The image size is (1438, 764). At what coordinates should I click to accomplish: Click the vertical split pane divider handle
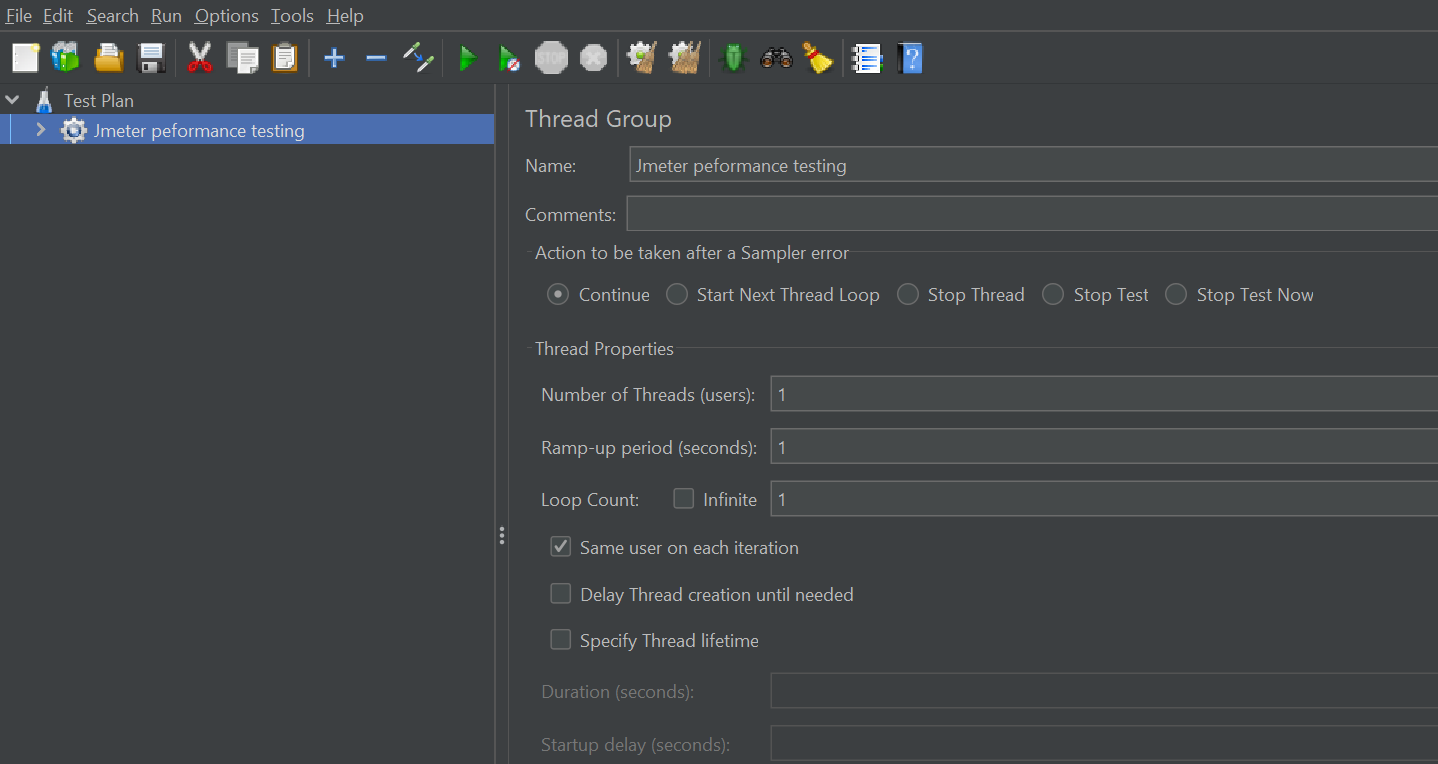(501, 535)
